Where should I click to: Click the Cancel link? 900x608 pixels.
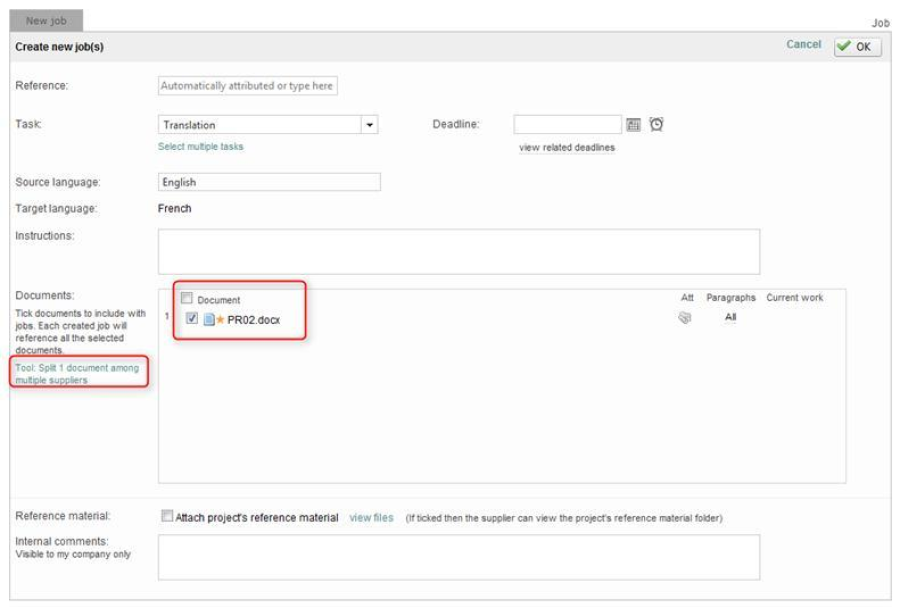pos(803,45)
